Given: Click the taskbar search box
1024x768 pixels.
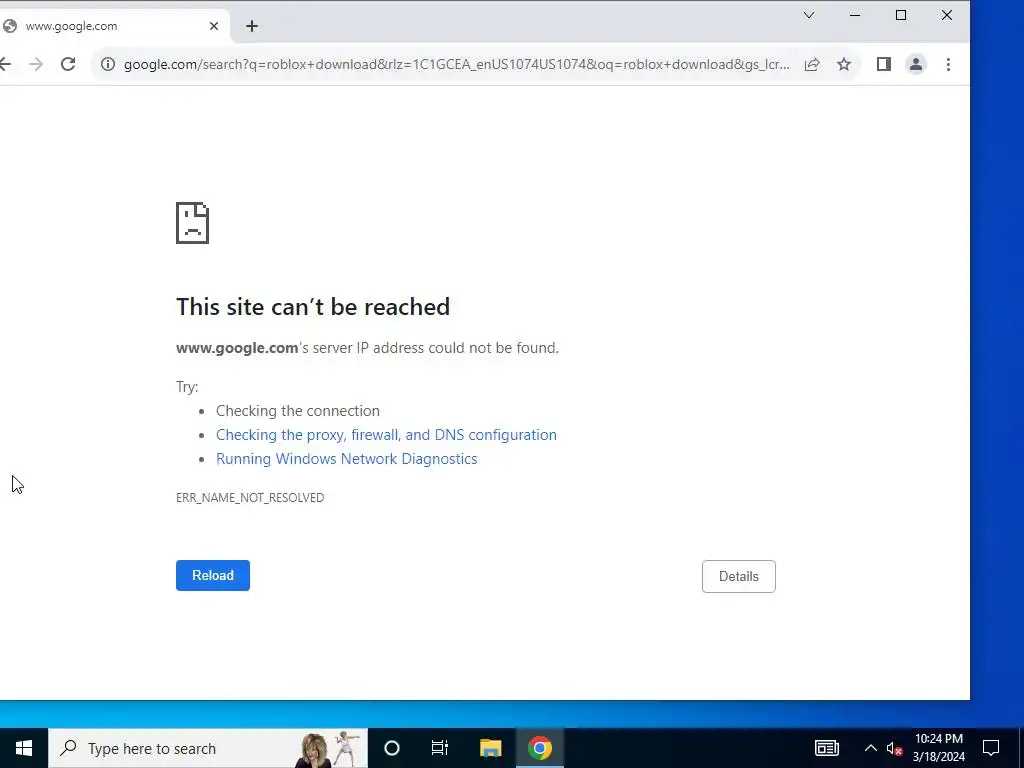Looking at the screenshot, I should click(x=208, y=748).
